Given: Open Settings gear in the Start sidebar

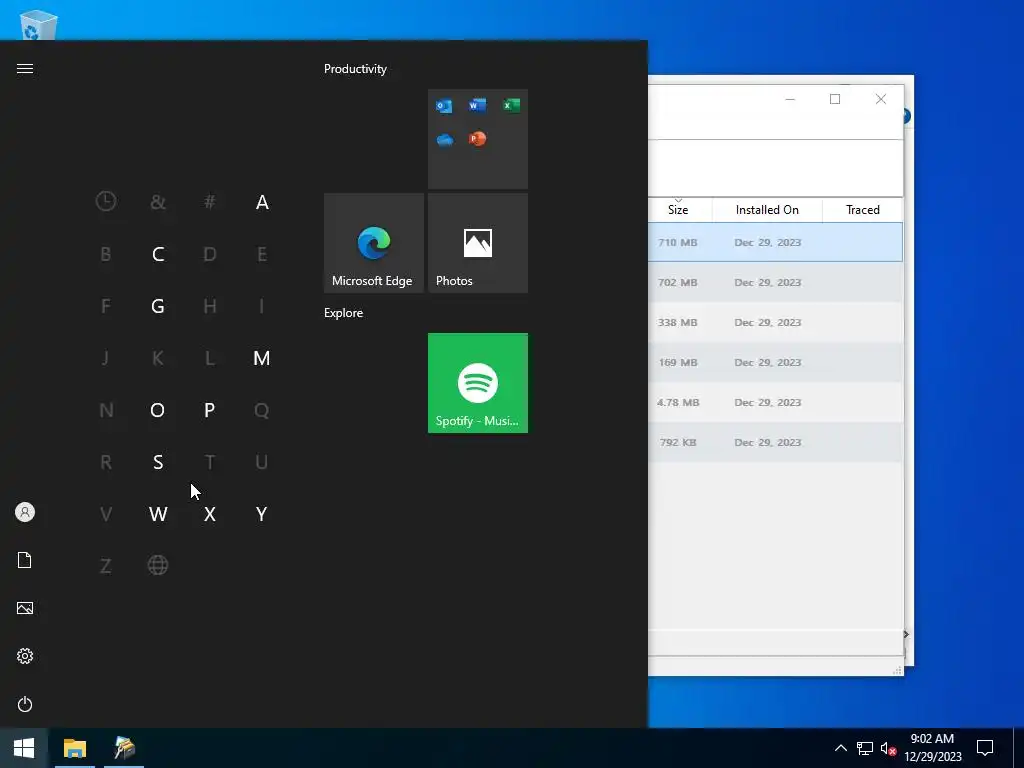Looking at the screenshot, I should [x=25, y=656].
